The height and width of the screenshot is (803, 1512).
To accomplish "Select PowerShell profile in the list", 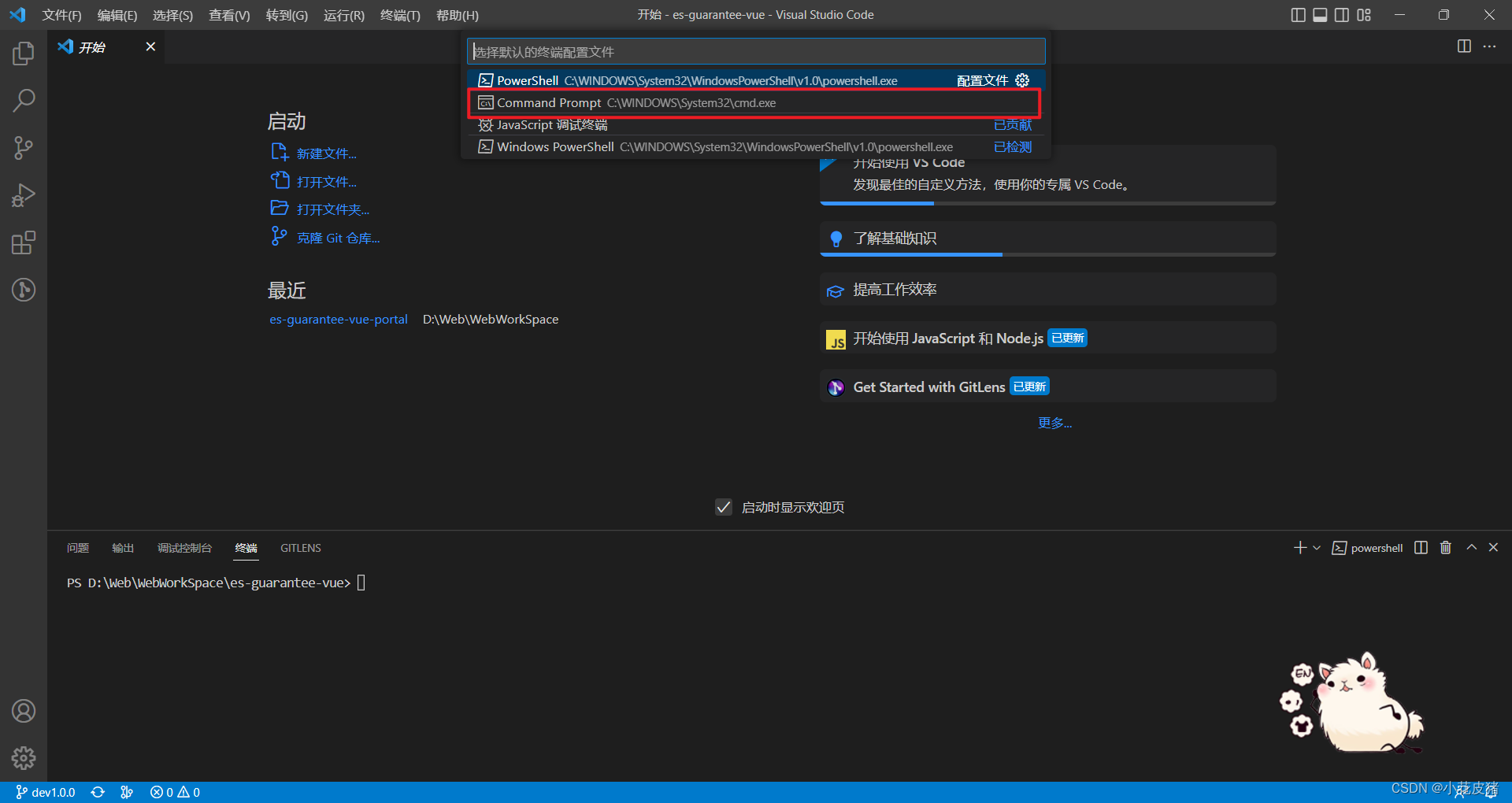I will point(756,80).
